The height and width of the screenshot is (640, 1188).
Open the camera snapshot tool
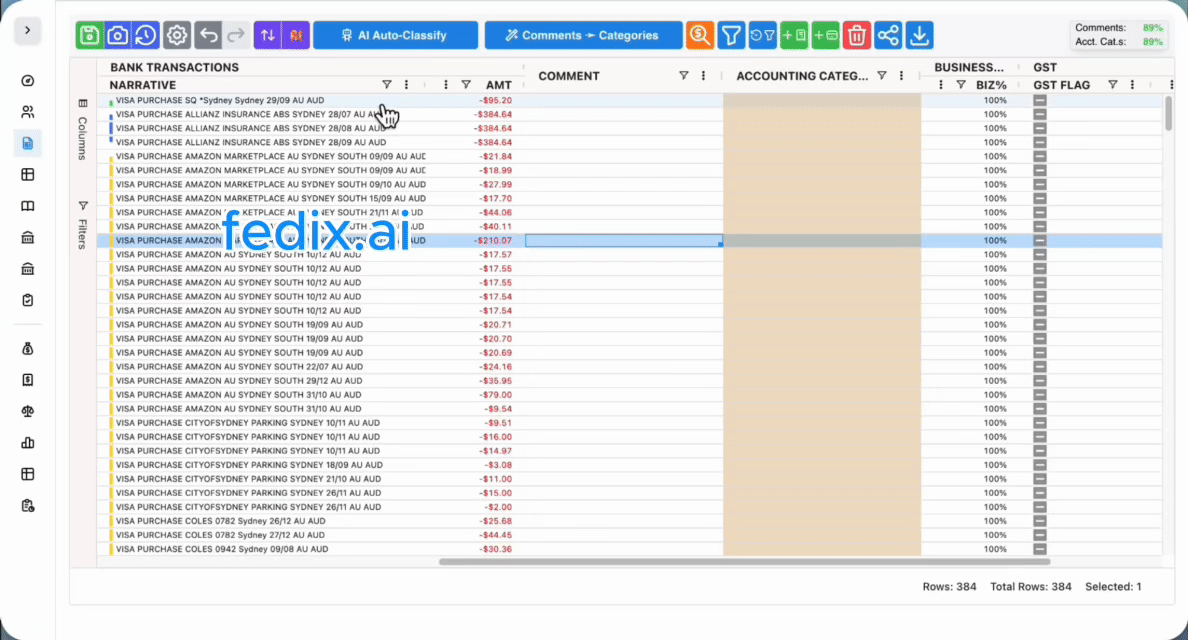coord(117,35)
